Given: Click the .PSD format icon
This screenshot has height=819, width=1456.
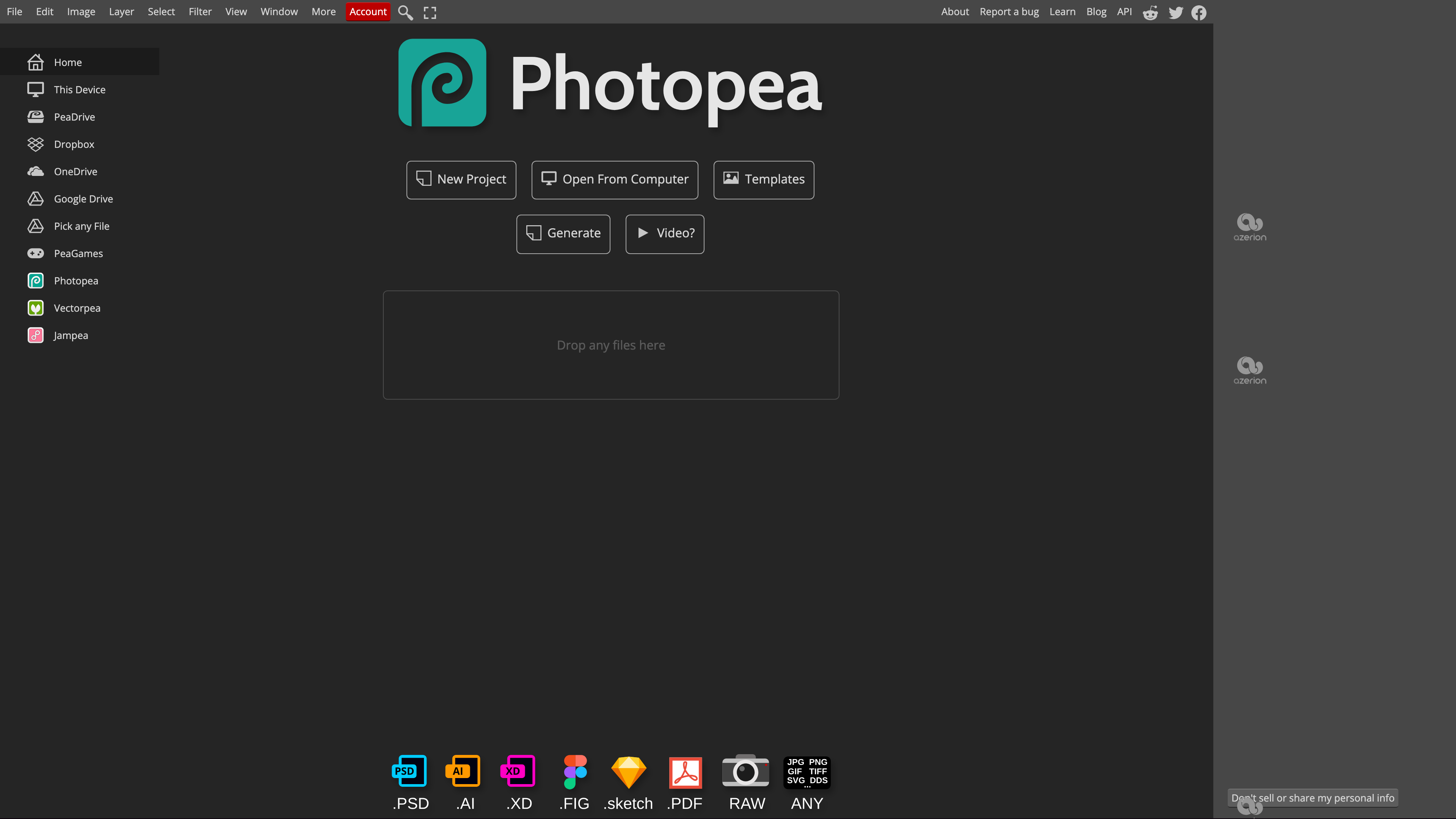Looking at the screenshot, I should (409, 771).
